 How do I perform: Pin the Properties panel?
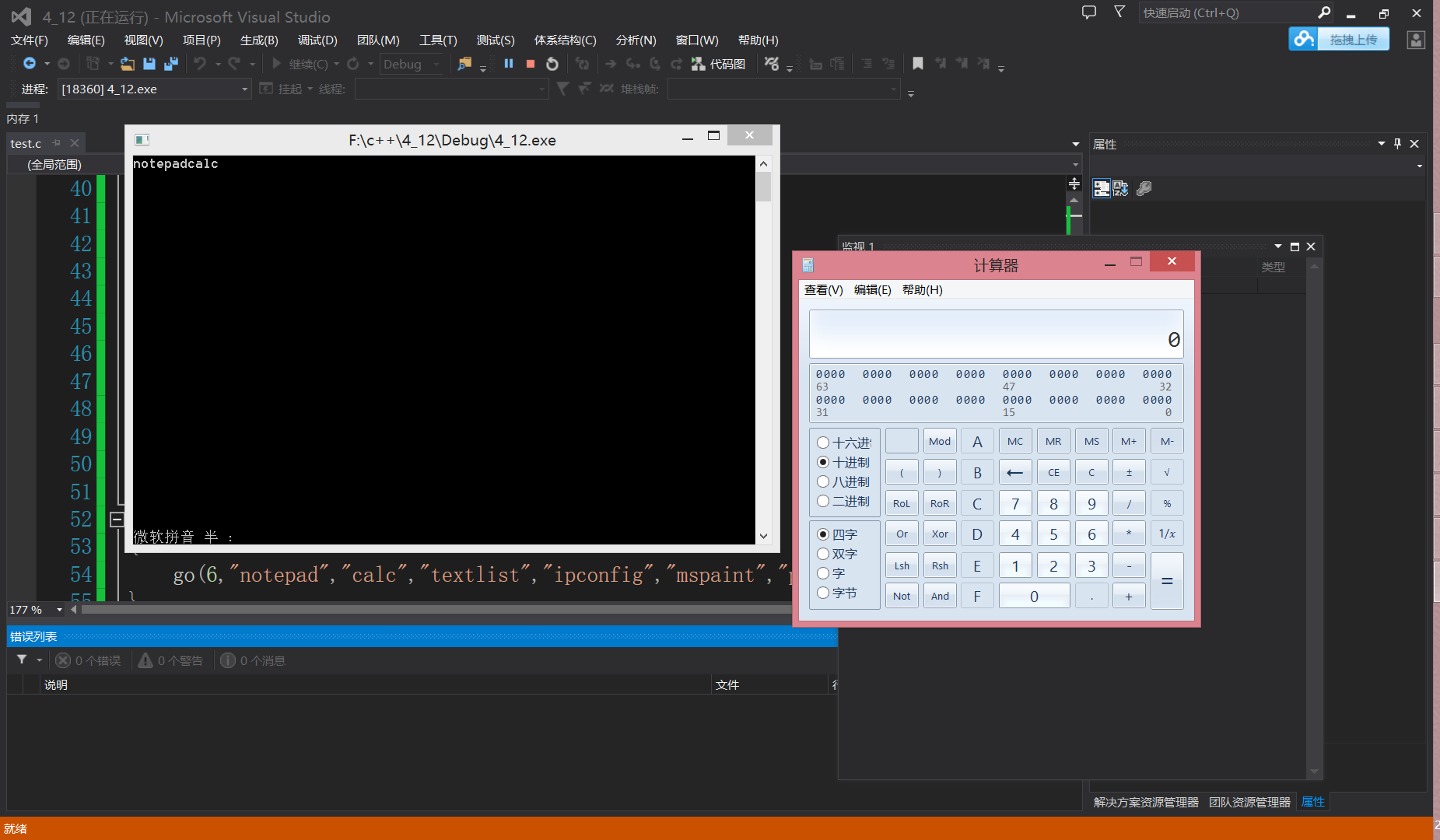[x=1397, y=144]
